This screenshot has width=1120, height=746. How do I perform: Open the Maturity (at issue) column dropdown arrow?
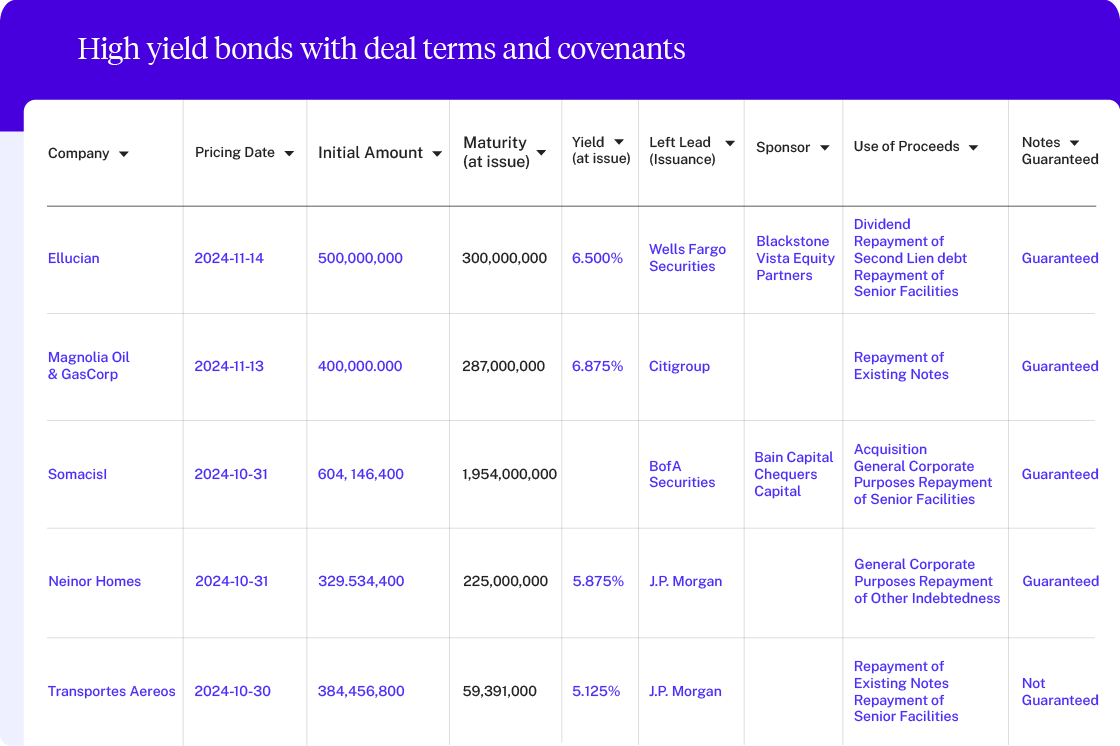pyautogui.click(x=541, y=153)
